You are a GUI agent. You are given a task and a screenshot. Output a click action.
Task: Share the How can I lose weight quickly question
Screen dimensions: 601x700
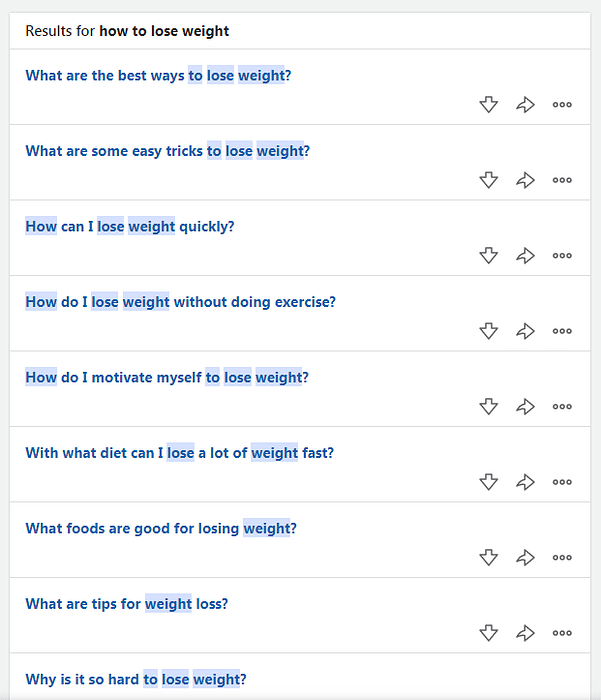525,255
